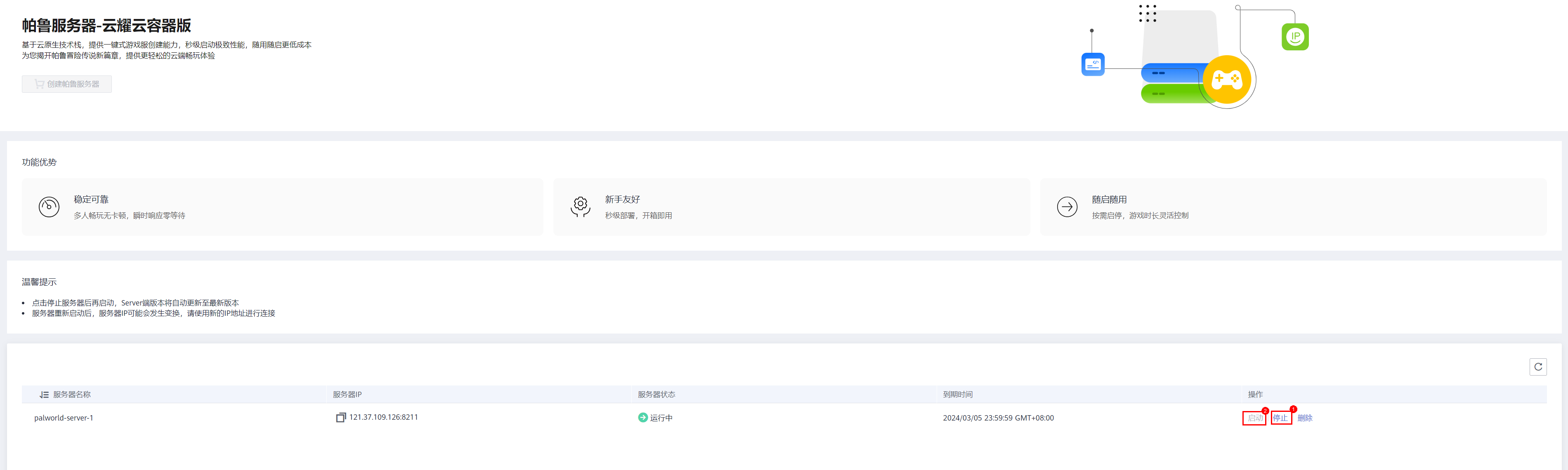Click the 启动 link to start server
Image resolution: width=1568 pixels, height=470 pixels.
pyautogui.click(x=1254, y=418)
